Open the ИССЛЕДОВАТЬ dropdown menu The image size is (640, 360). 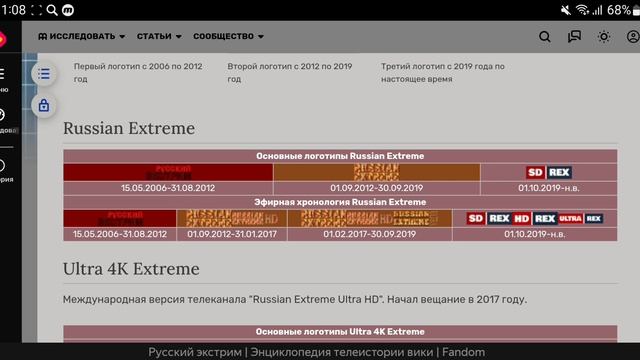[82, 36]
